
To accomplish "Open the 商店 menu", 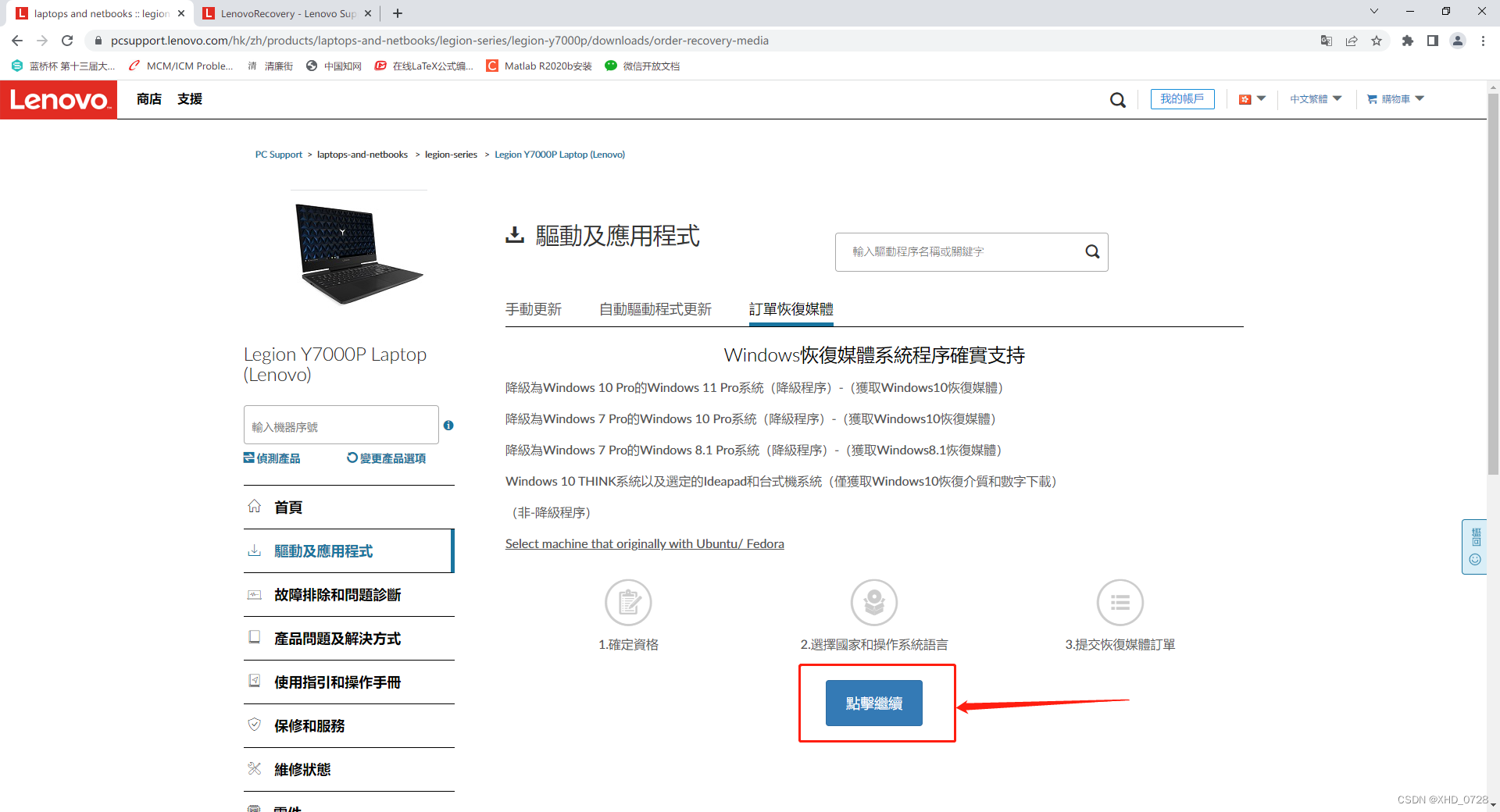I will click(x=149, y=99).
